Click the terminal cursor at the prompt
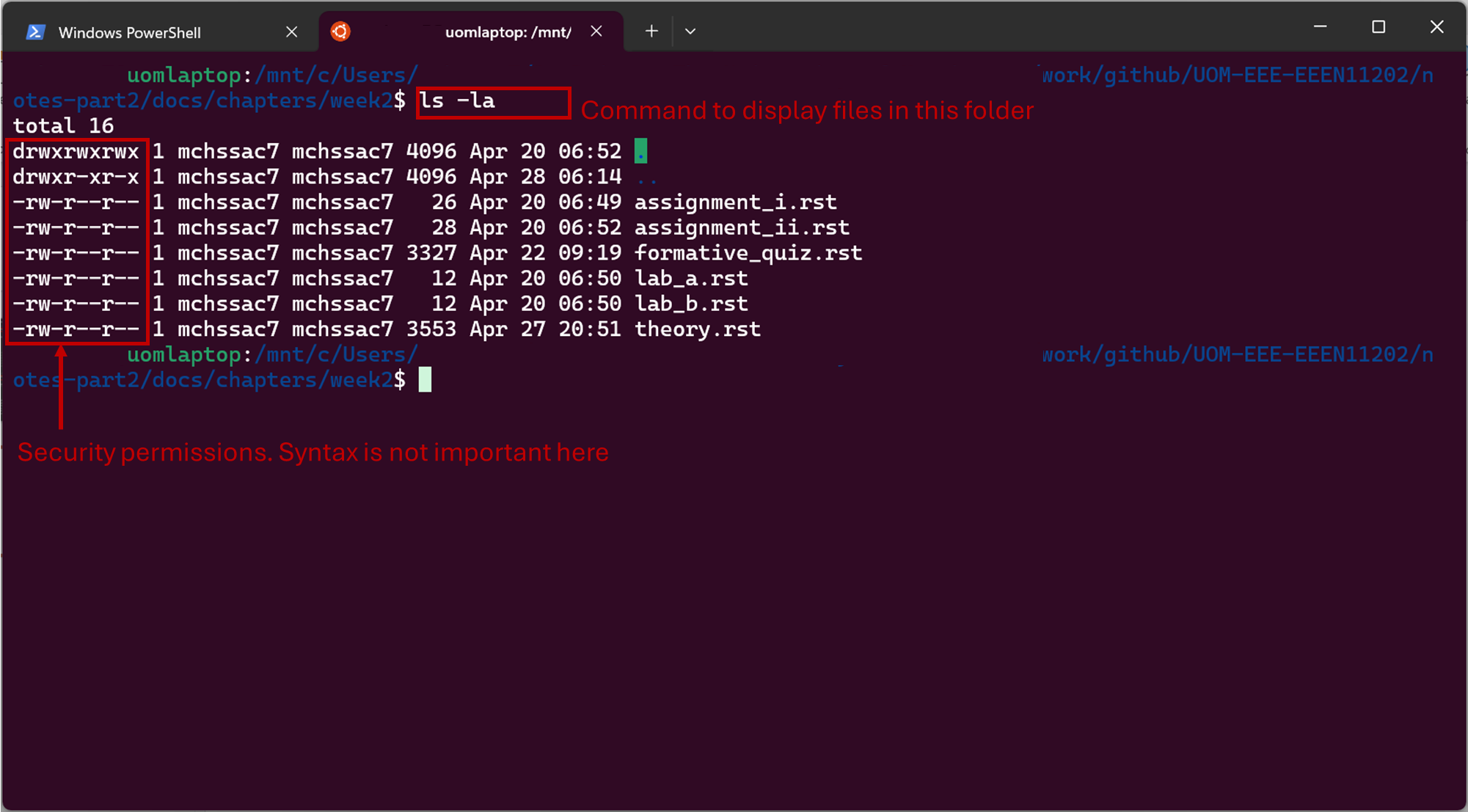 425,380
